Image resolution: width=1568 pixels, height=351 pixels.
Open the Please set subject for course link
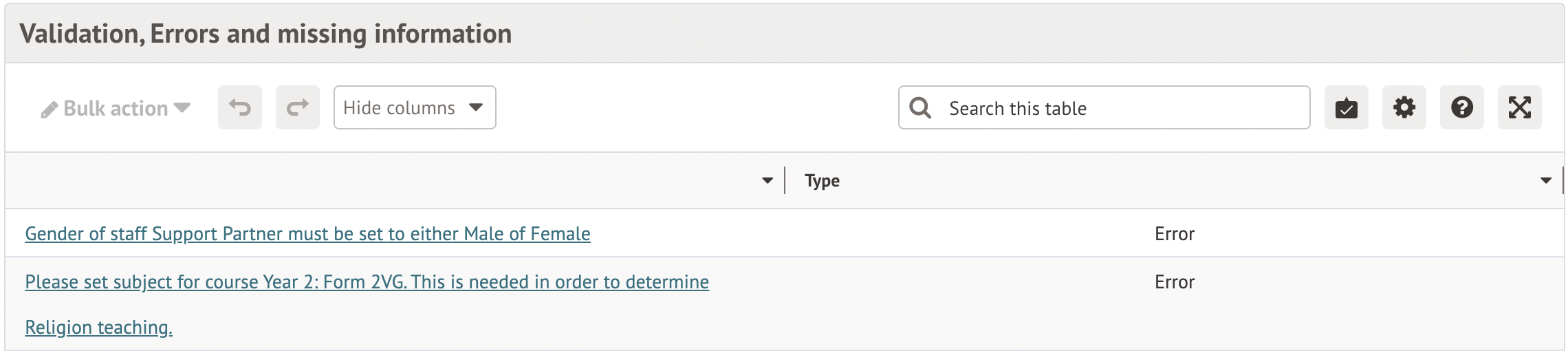click(x=367, y=282)
